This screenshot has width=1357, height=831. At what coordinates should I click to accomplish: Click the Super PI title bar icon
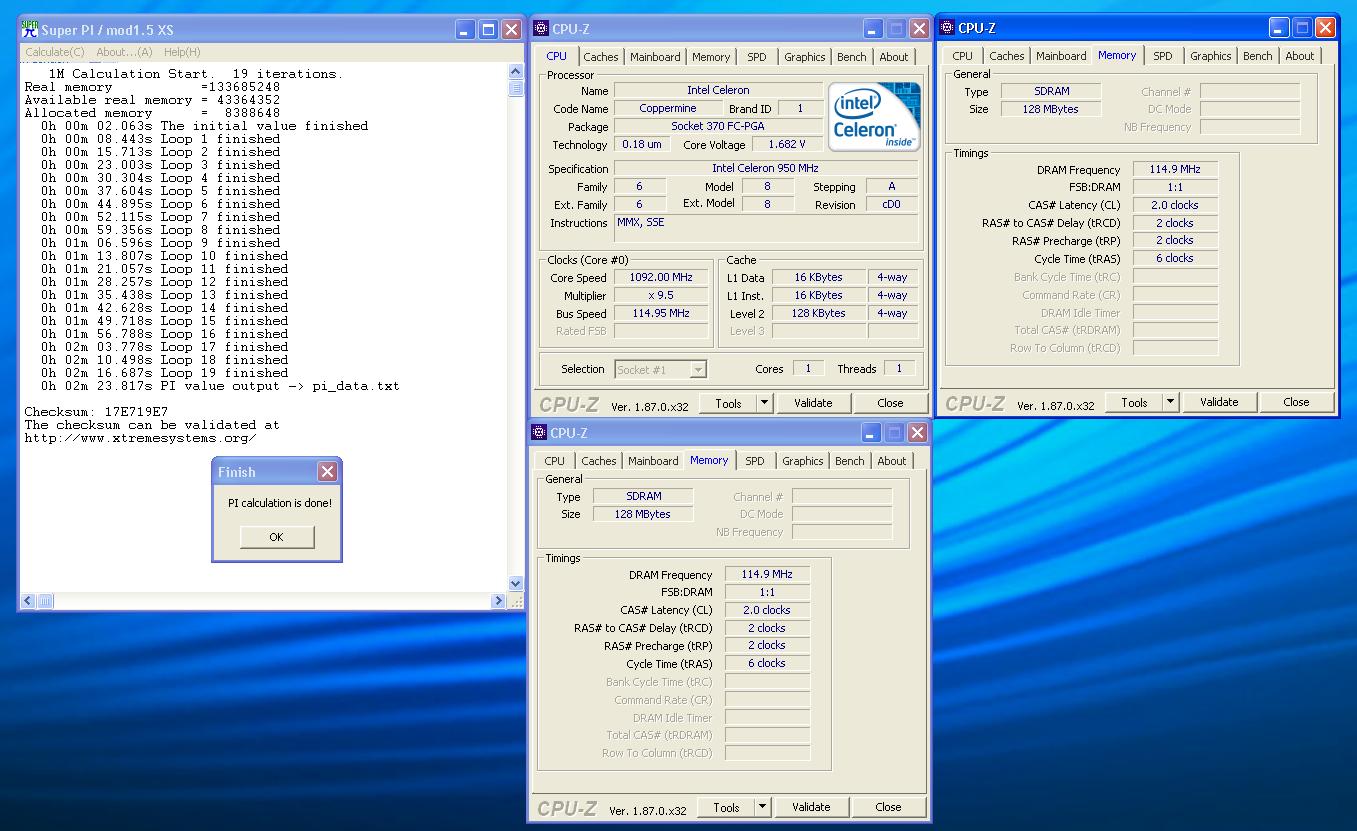(30, 30)
